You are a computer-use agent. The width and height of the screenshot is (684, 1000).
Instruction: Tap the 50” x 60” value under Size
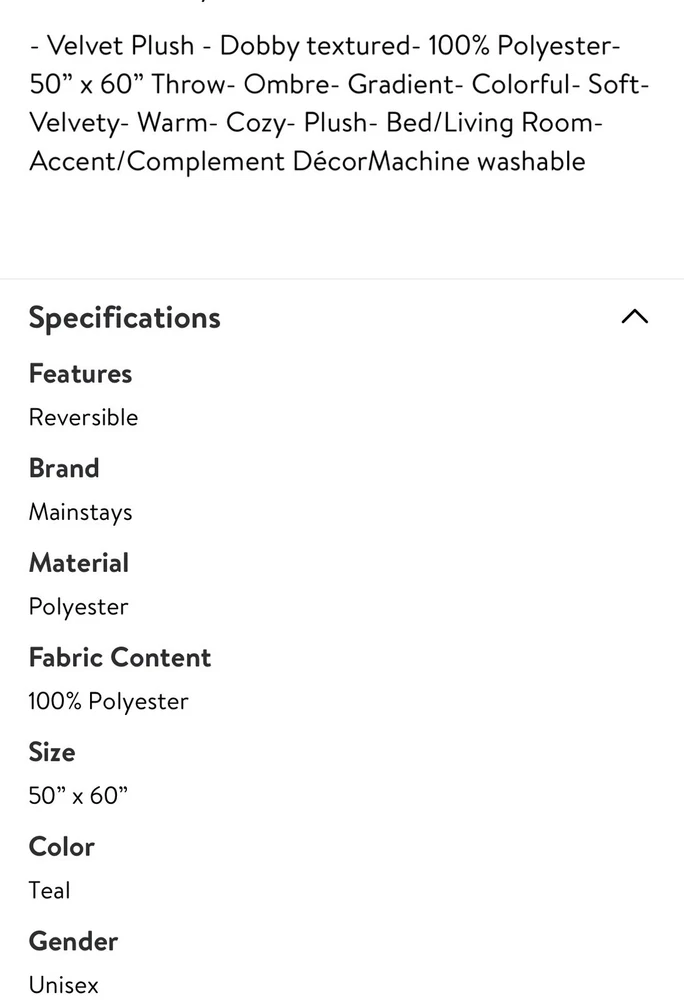[x=79, y=796]
